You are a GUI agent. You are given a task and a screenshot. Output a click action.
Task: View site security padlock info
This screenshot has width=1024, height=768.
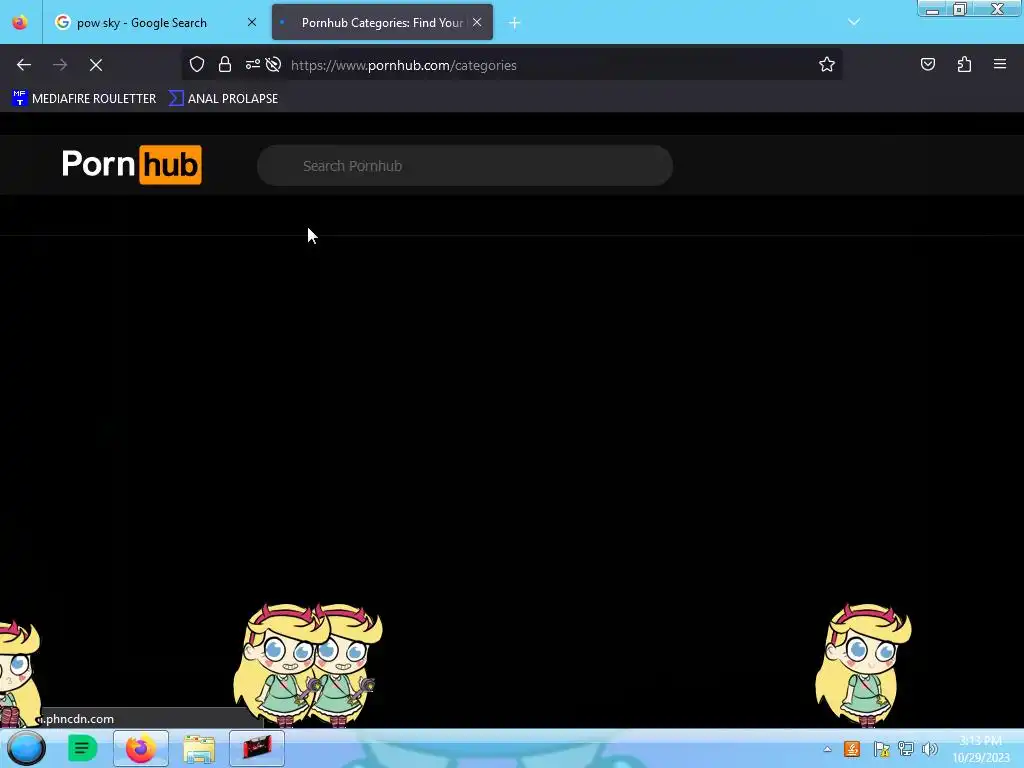pos(225,64)
